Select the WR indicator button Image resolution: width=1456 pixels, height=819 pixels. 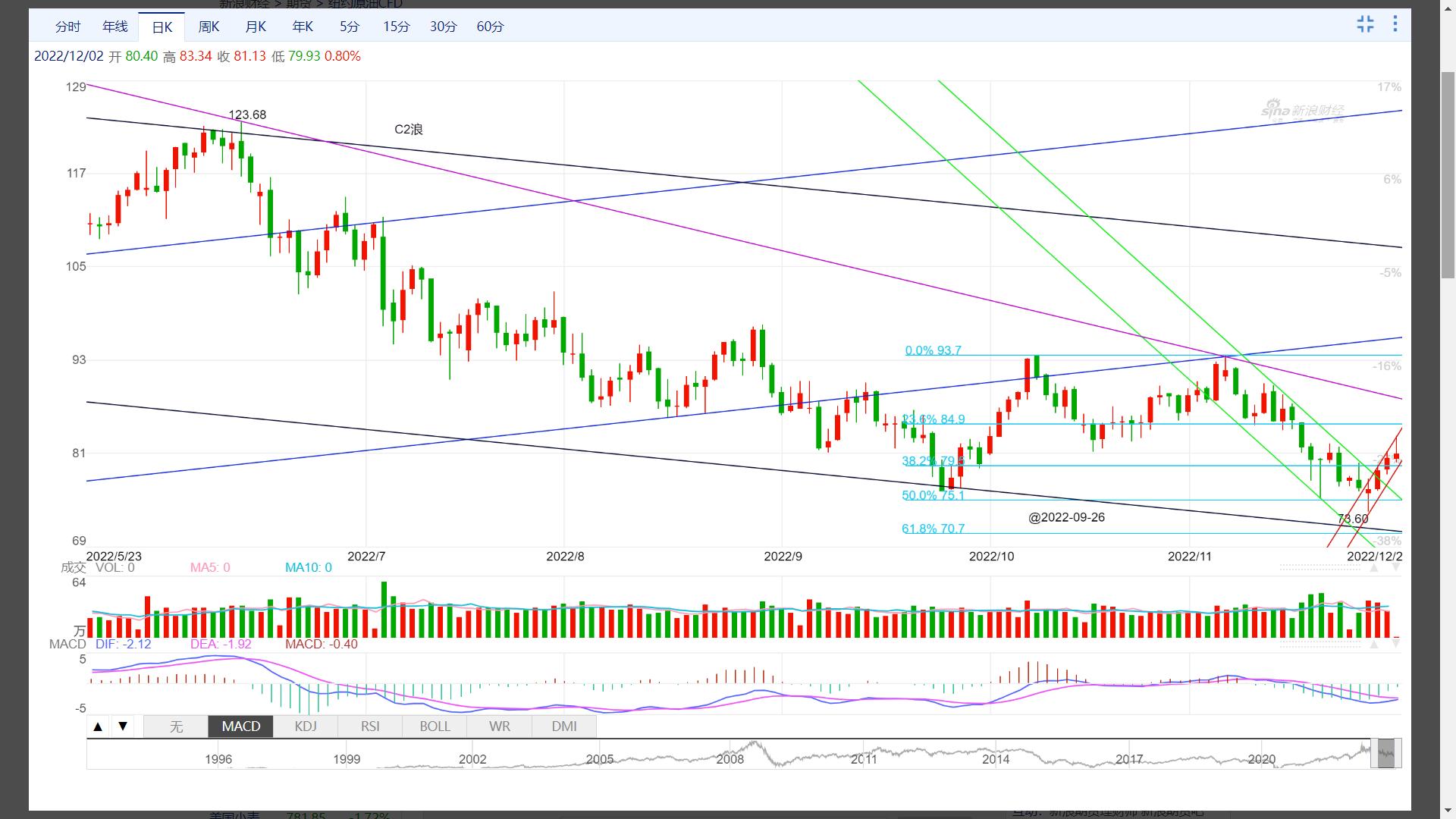coord(500,726)
